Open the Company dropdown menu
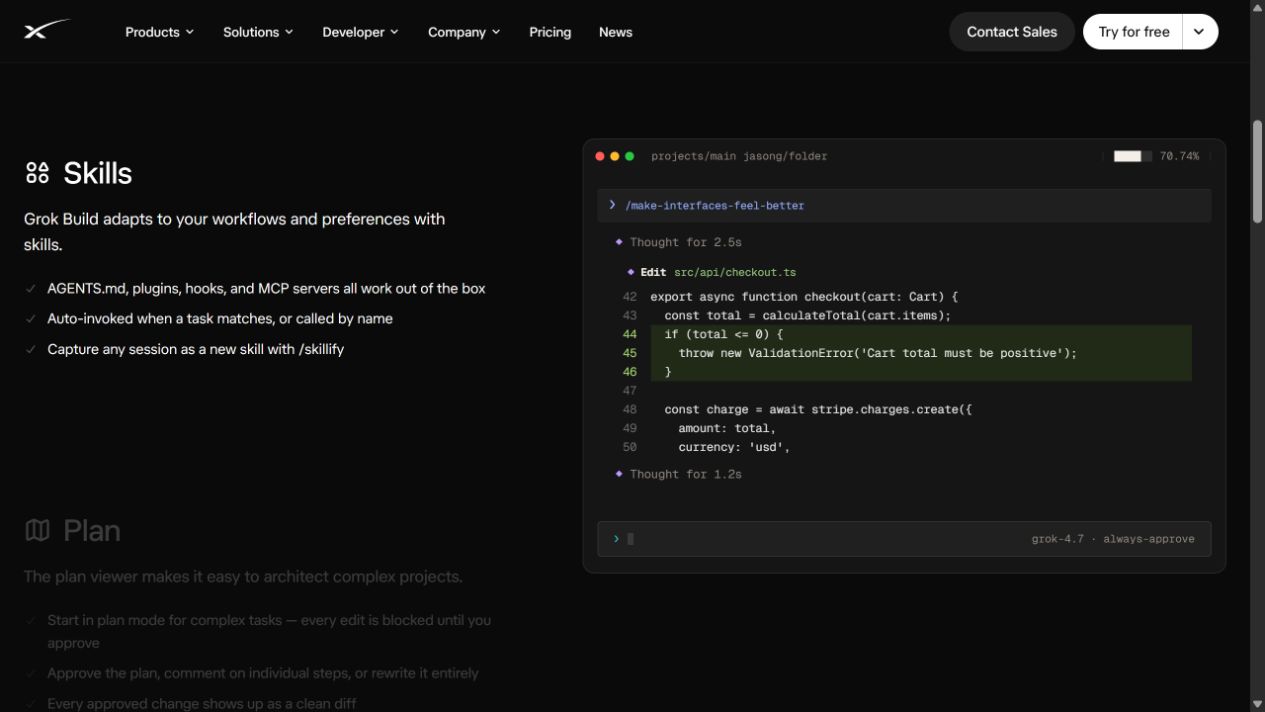 pos(464,32)
